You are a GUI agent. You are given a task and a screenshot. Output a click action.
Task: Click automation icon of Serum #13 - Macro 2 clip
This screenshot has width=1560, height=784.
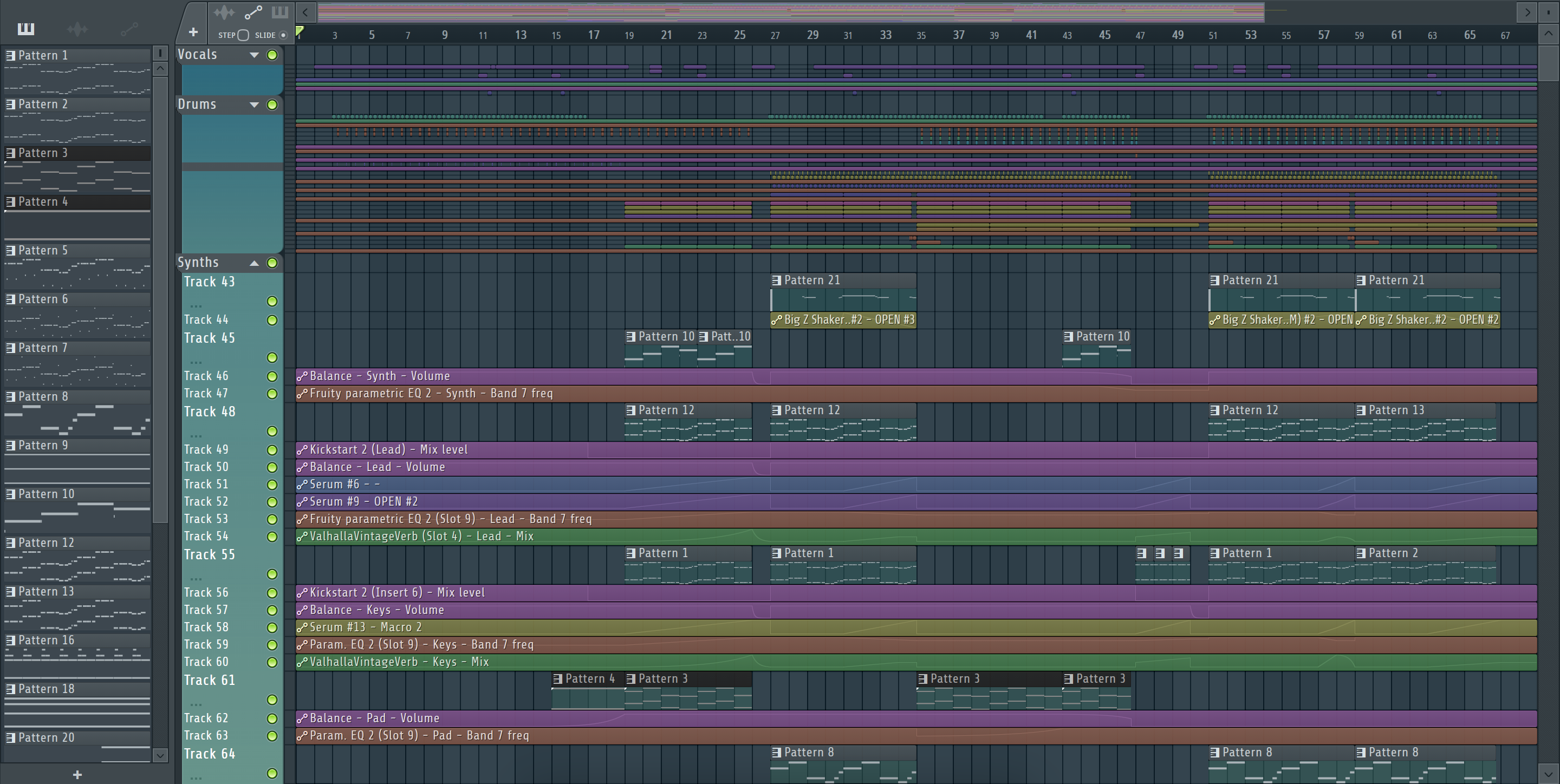pos(302,627)
